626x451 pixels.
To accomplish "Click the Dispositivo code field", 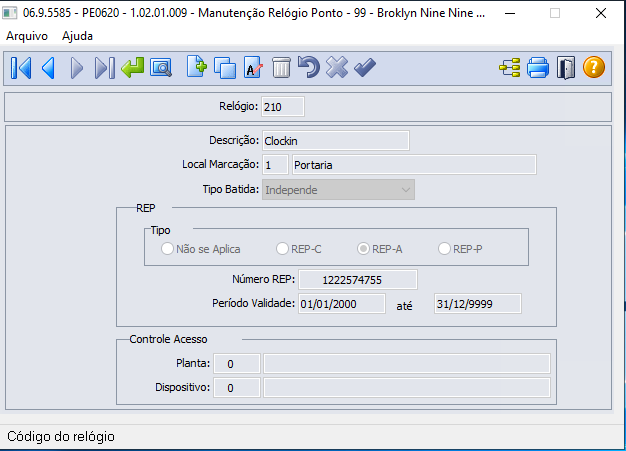I will [237, 388].
